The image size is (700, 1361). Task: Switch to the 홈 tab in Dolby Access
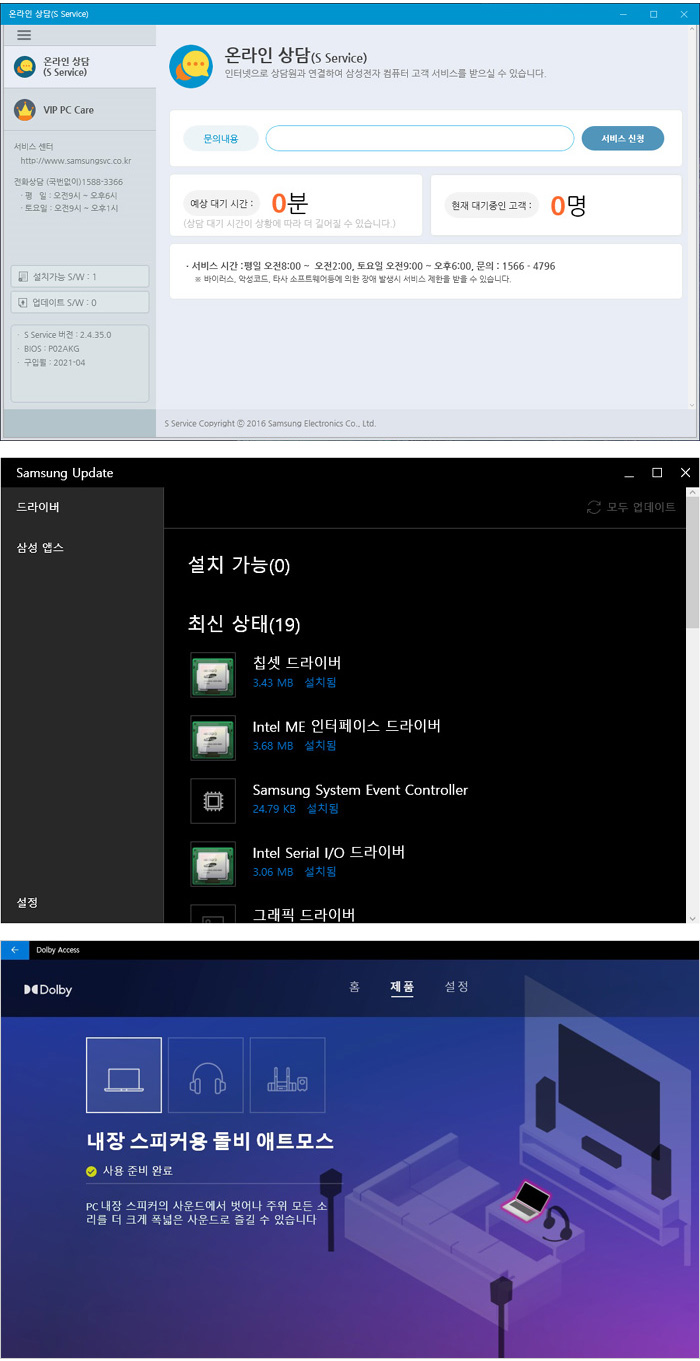354,987
